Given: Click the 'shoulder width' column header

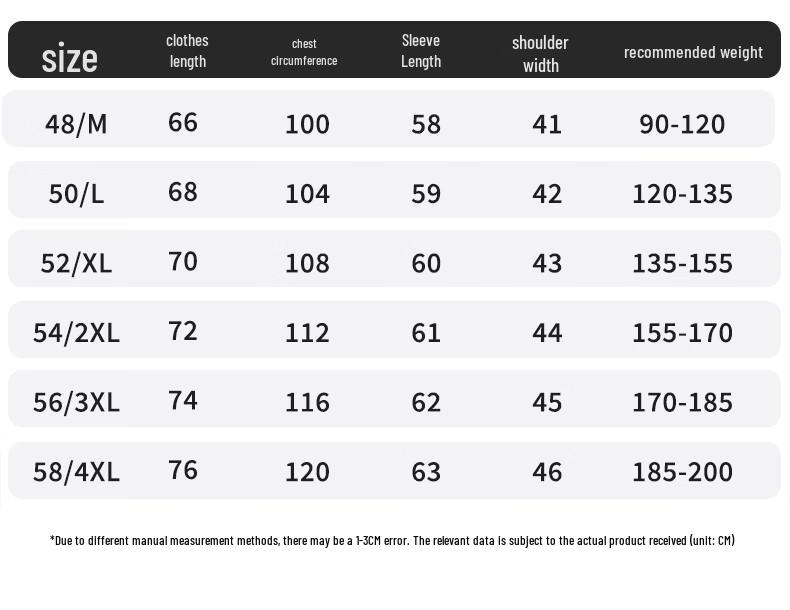Looking at the screenshot, I should [x=540, y=54].
